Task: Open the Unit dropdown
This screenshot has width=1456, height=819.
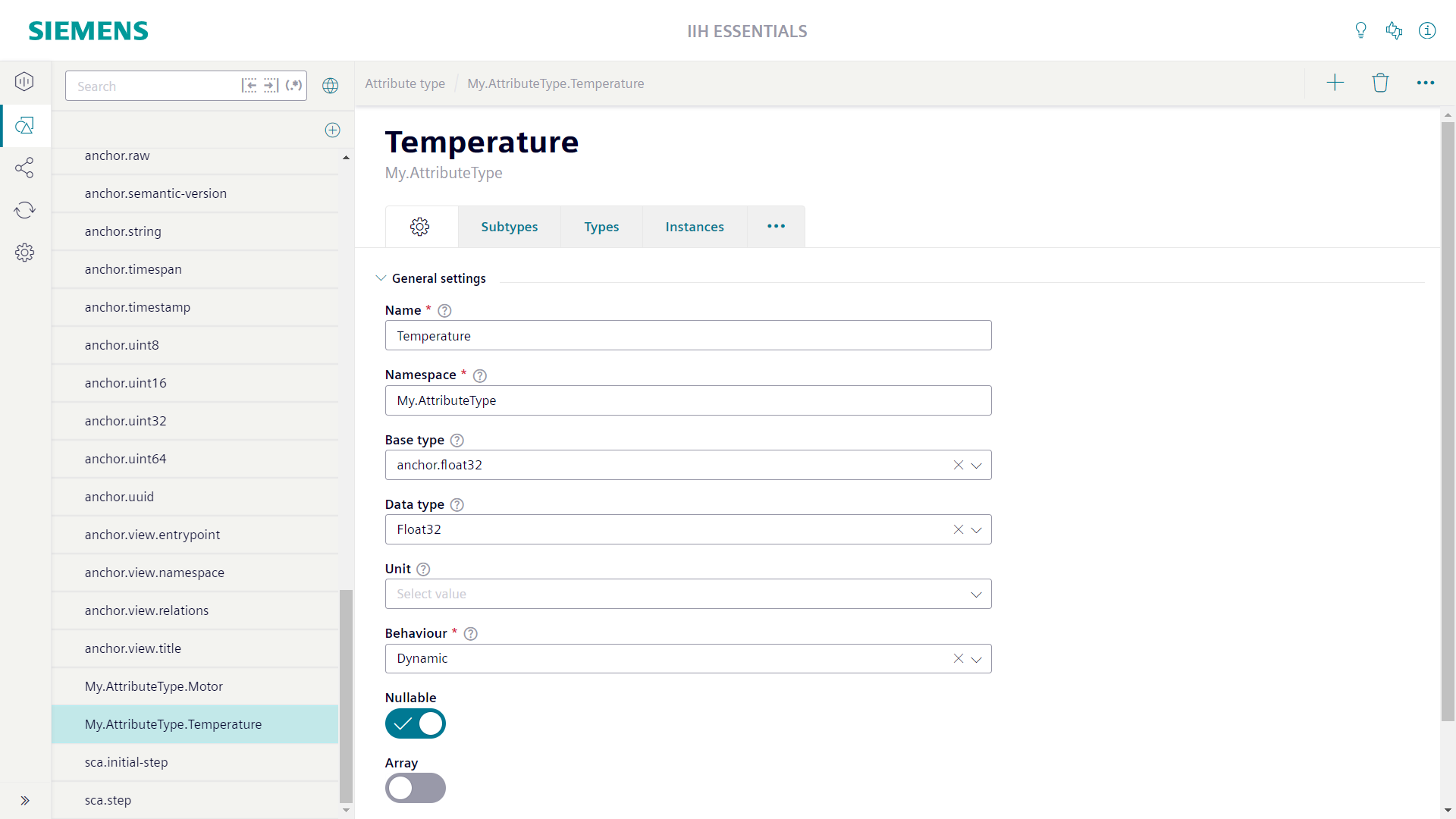Action: [977, 594]
